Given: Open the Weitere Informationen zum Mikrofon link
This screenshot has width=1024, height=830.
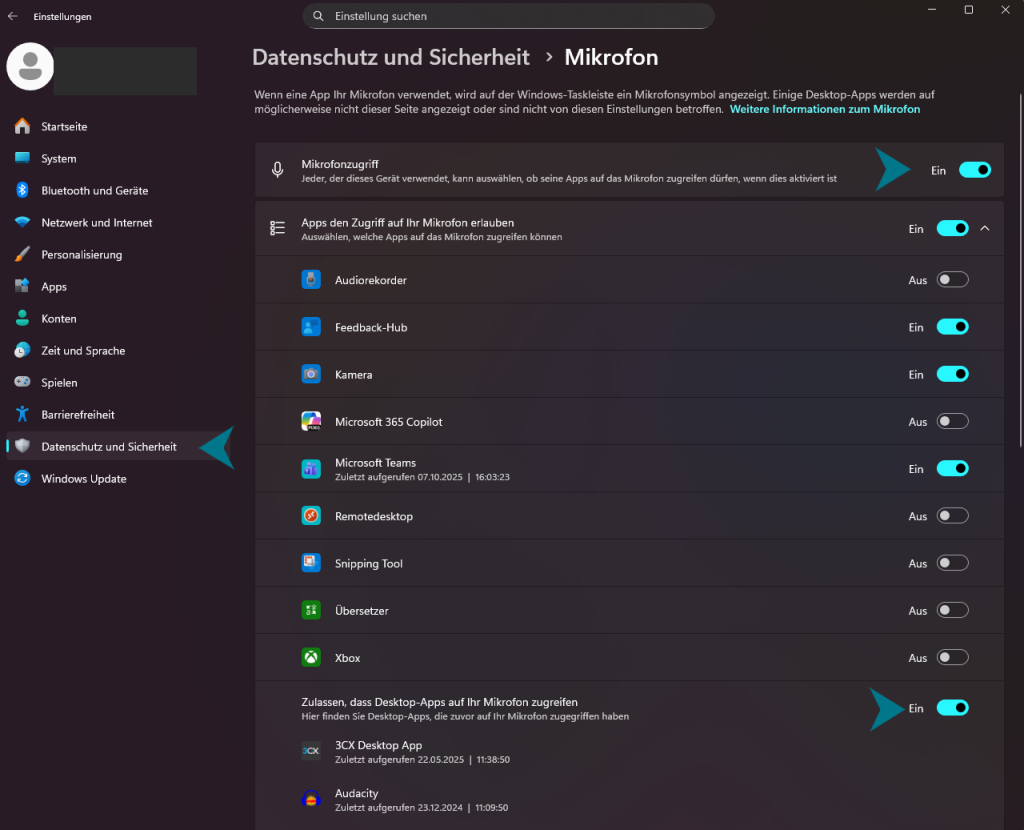Looking at the screenshot, I should 824,109.
